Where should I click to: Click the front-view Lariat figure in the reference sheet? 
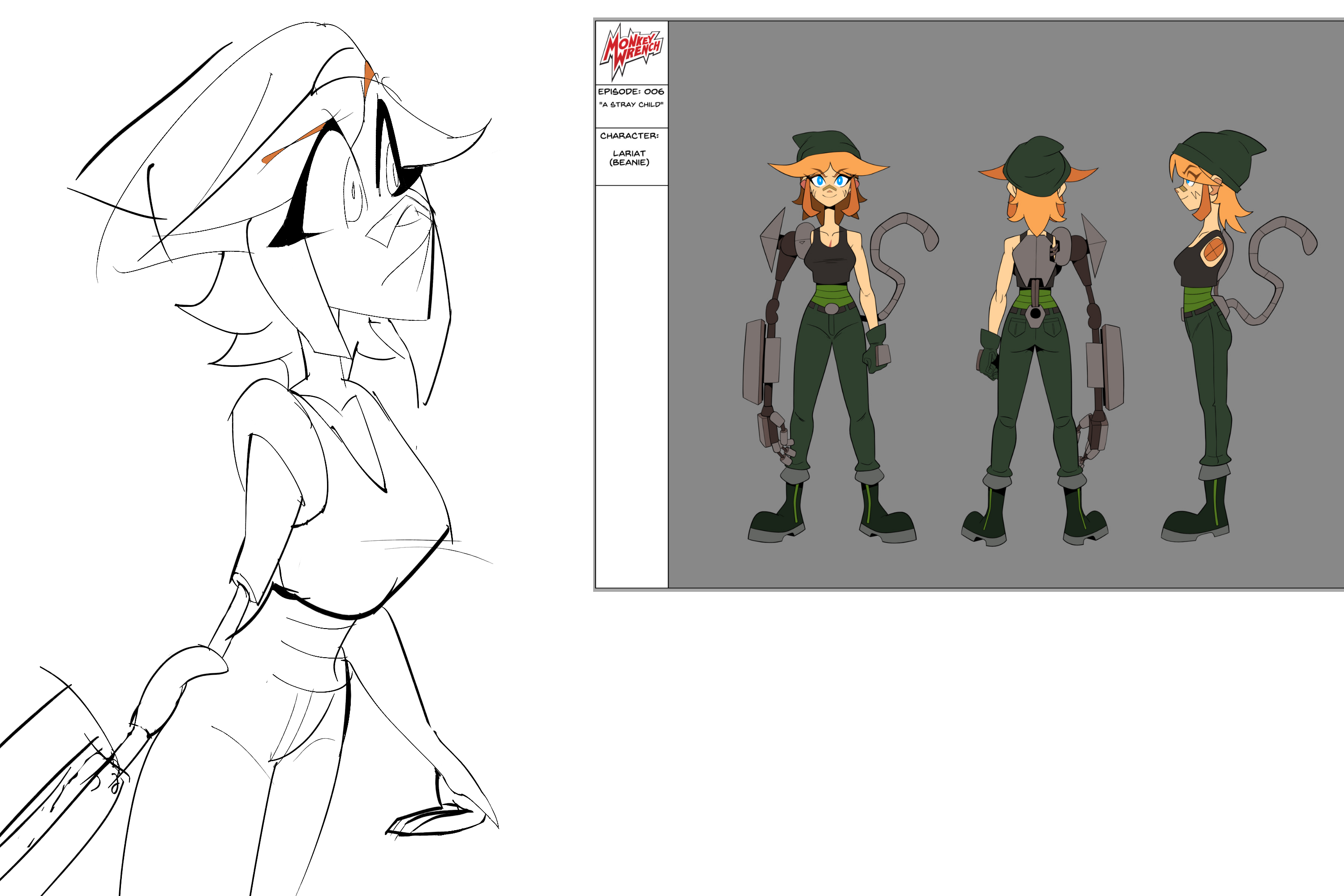[840, 337]
